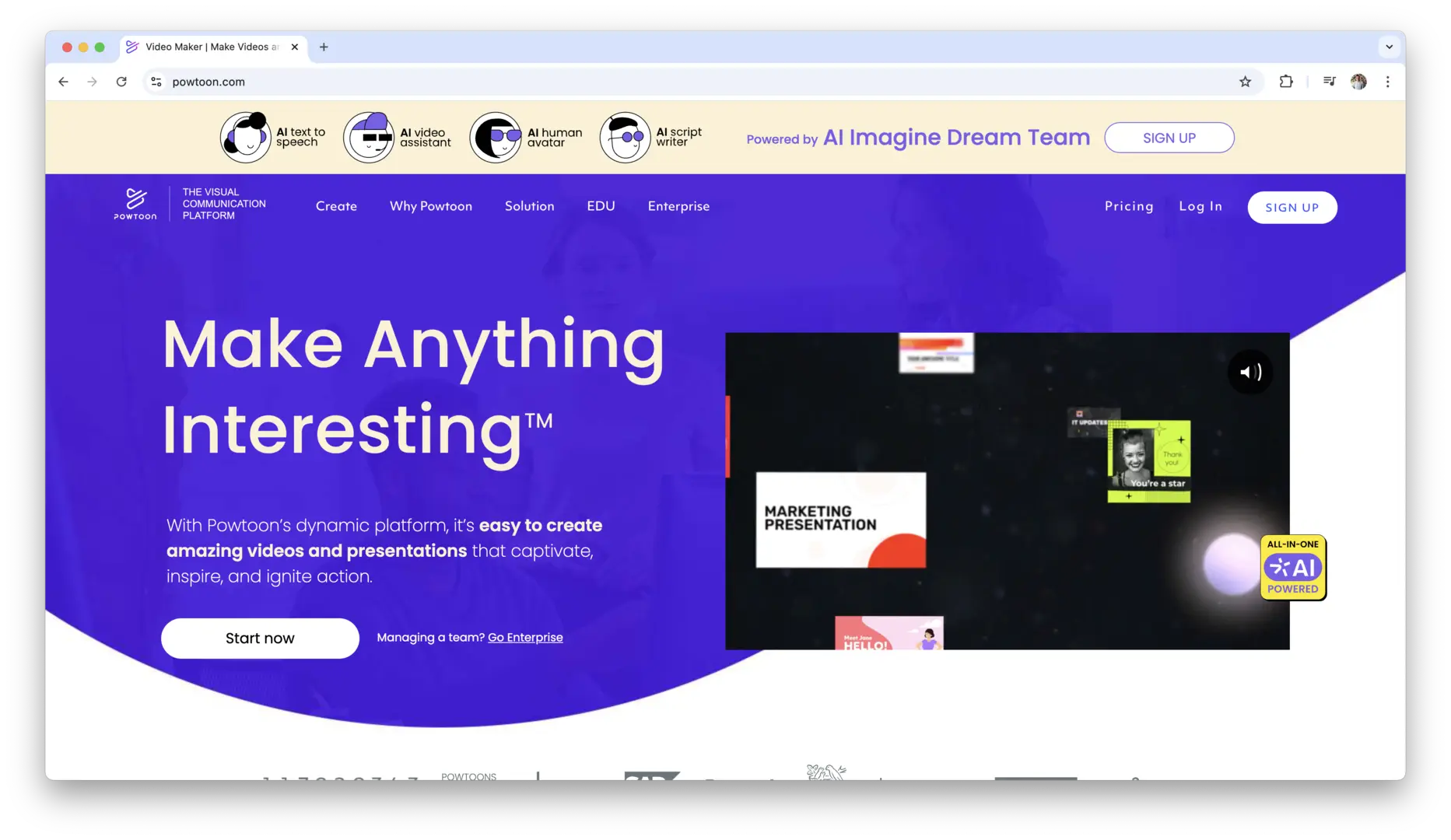Click the AI text to speech avatar icon
Image resolution: width=1451 pixels, height=840 pixels.
(245, 137)
